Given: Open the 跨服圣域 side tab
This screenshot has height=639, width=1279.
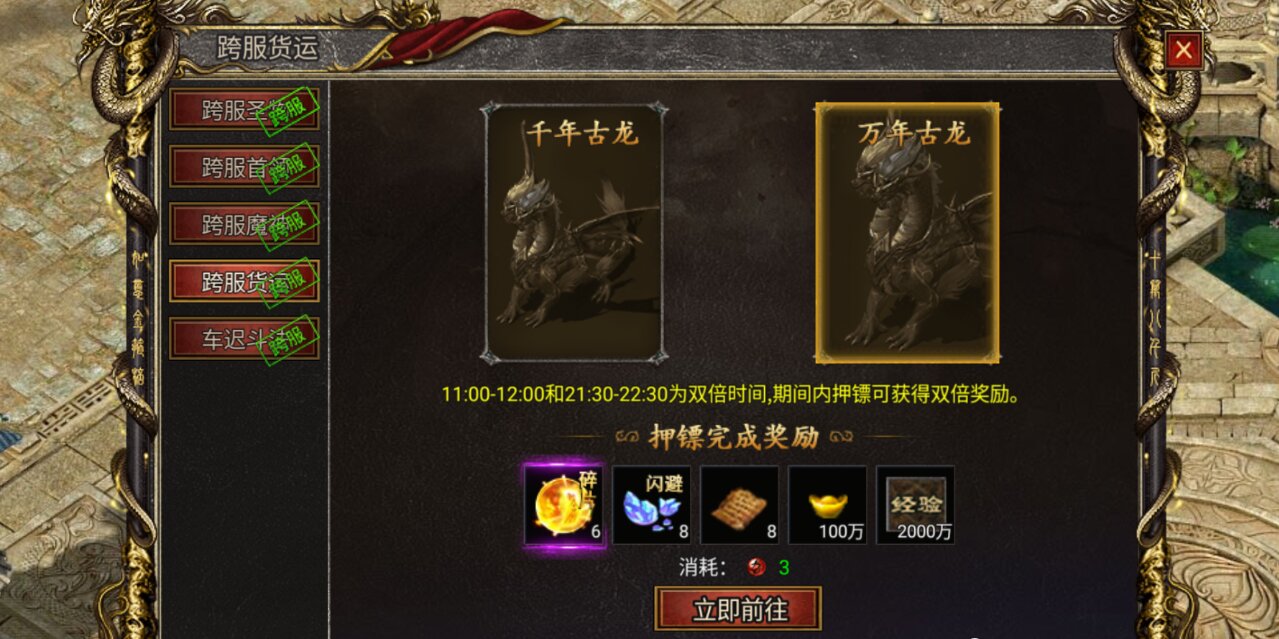Looking at the screenshot, I should click(244, 110).
